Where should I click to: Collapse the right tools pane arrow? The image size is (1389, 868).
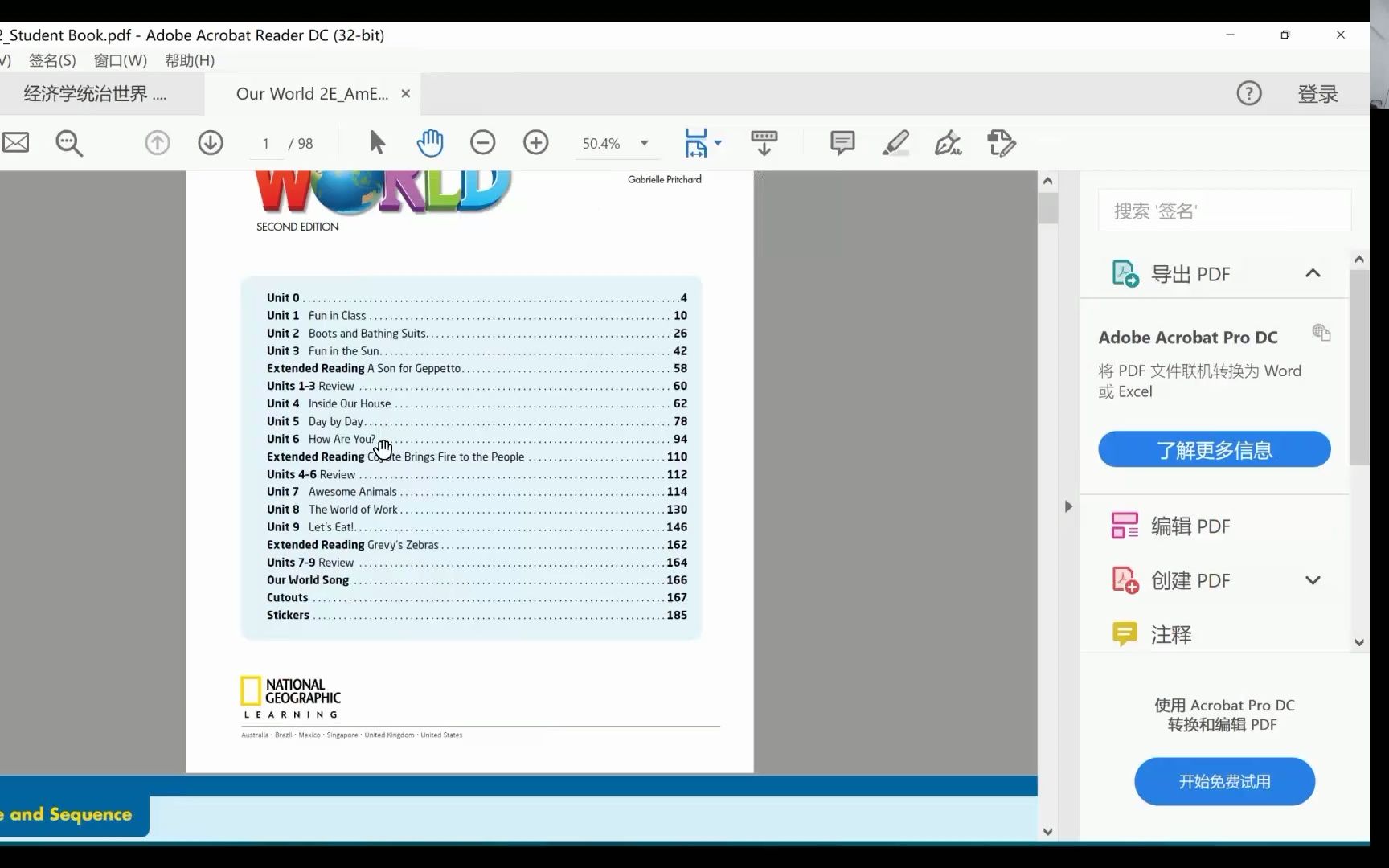(1068, 506)
